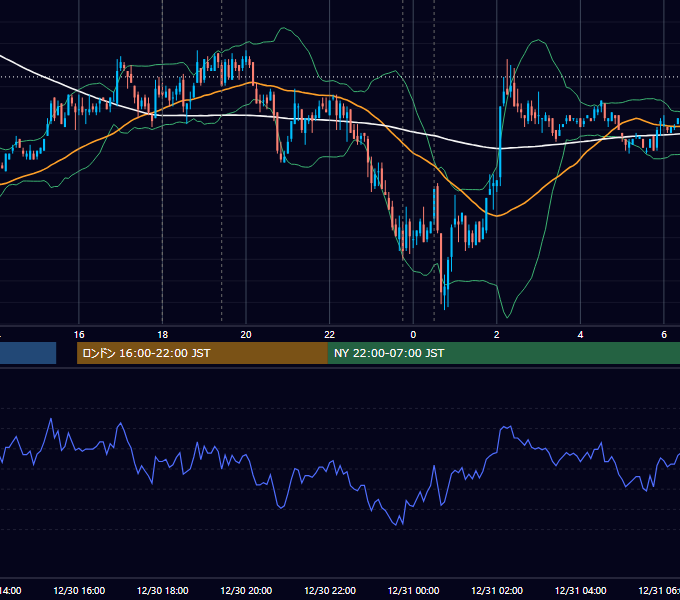The image size is (680, 600).
Task: Click the 12/30 20:00 time label
Action: click(x=246, y=590)
